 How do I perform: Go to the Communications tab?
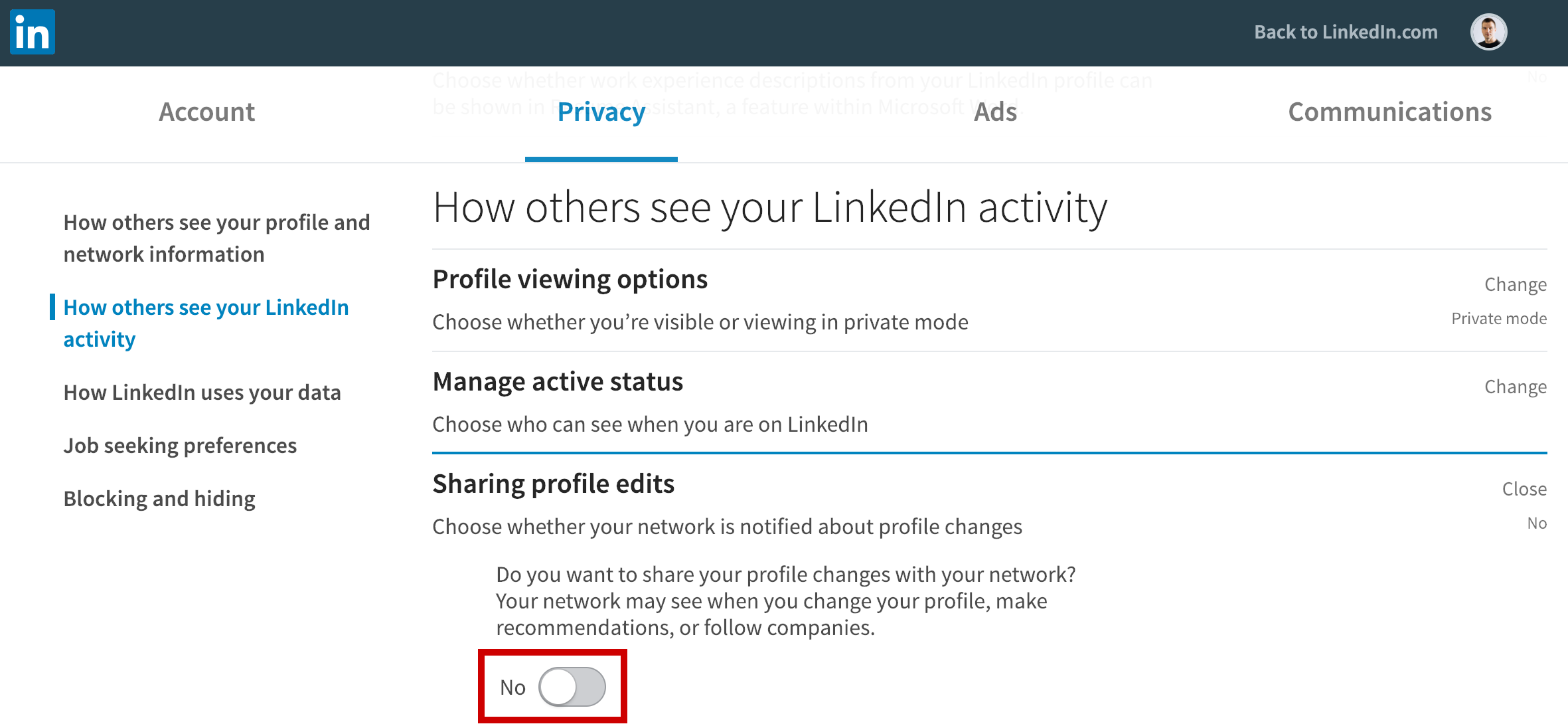[x=1389, y=112]
